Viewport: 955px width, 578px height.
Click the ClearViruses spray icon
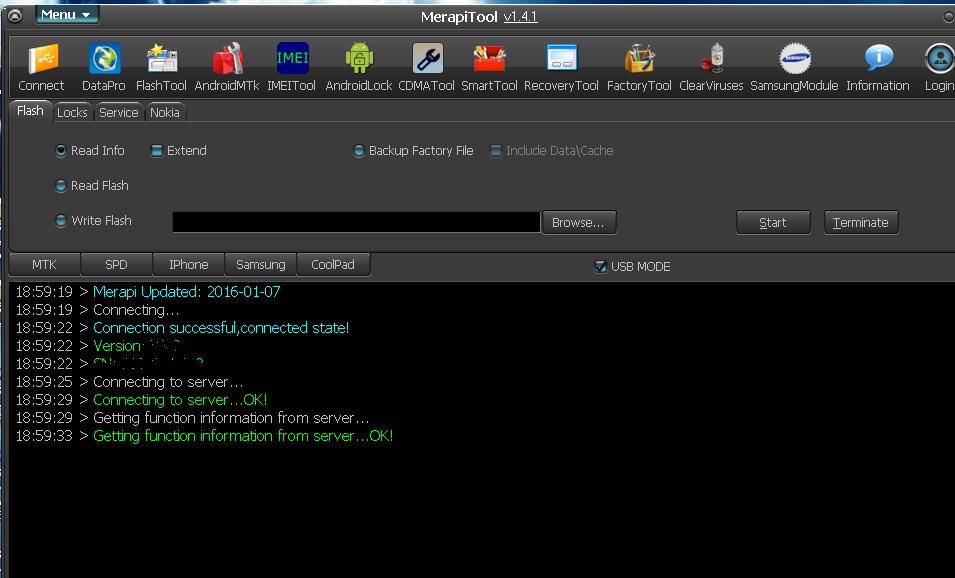pyautogui.click(x=713, y=59)
